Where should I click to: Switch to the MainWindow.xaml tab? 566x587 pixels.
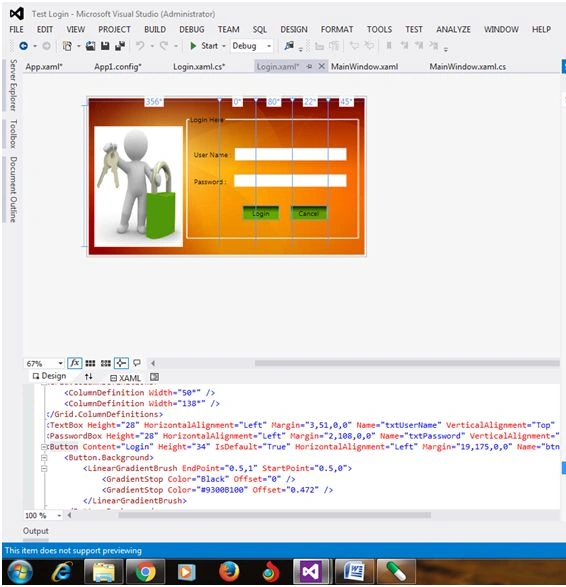click(364, 67)
